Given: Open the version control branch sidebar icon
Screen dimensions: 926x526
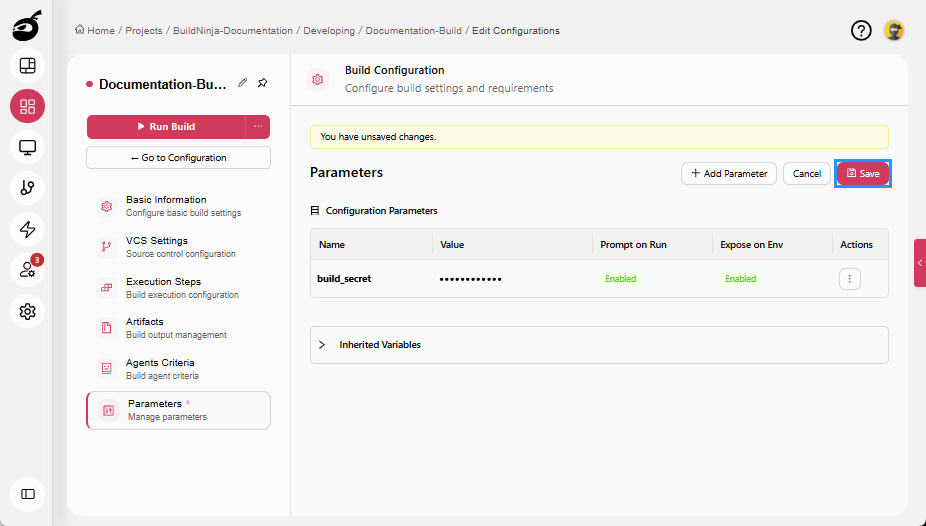Looking at the screenshot, I should (27, 188).
